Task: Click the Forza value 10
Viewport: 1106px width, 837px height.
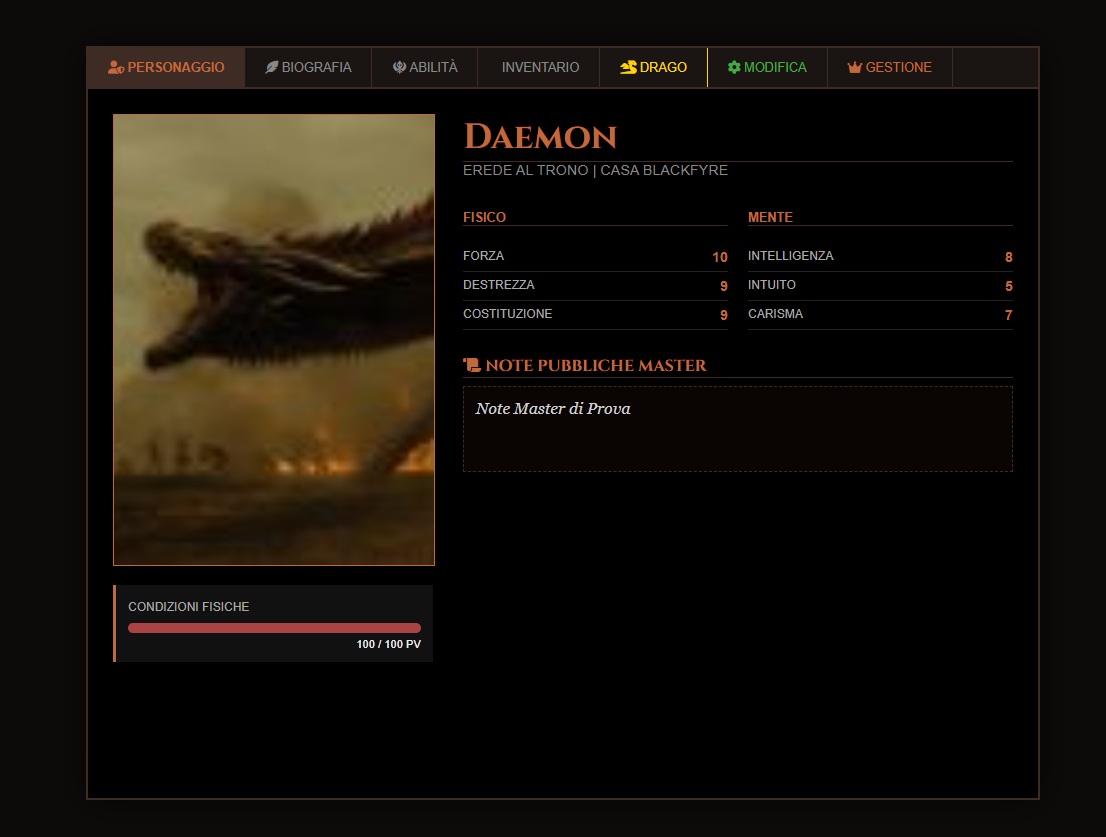Action: pos(719,257)
